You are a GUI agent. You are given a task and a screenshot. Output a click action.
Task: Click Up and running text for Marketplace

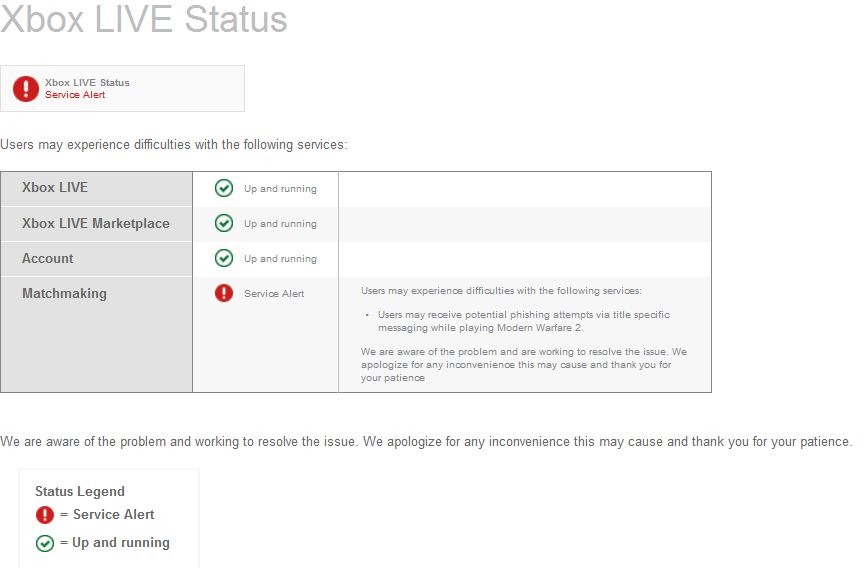point(280,224)
